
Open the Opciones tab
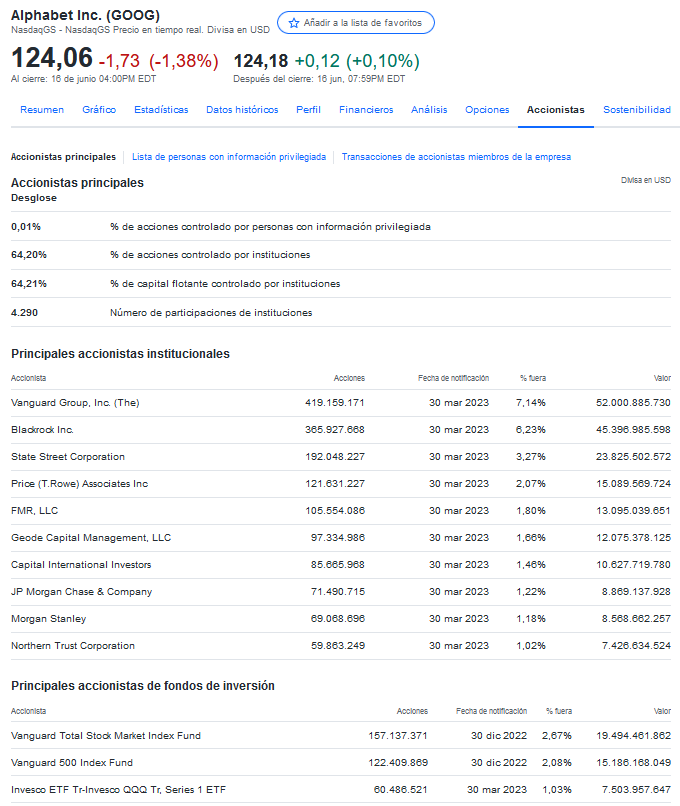click(x=487, y=109)
